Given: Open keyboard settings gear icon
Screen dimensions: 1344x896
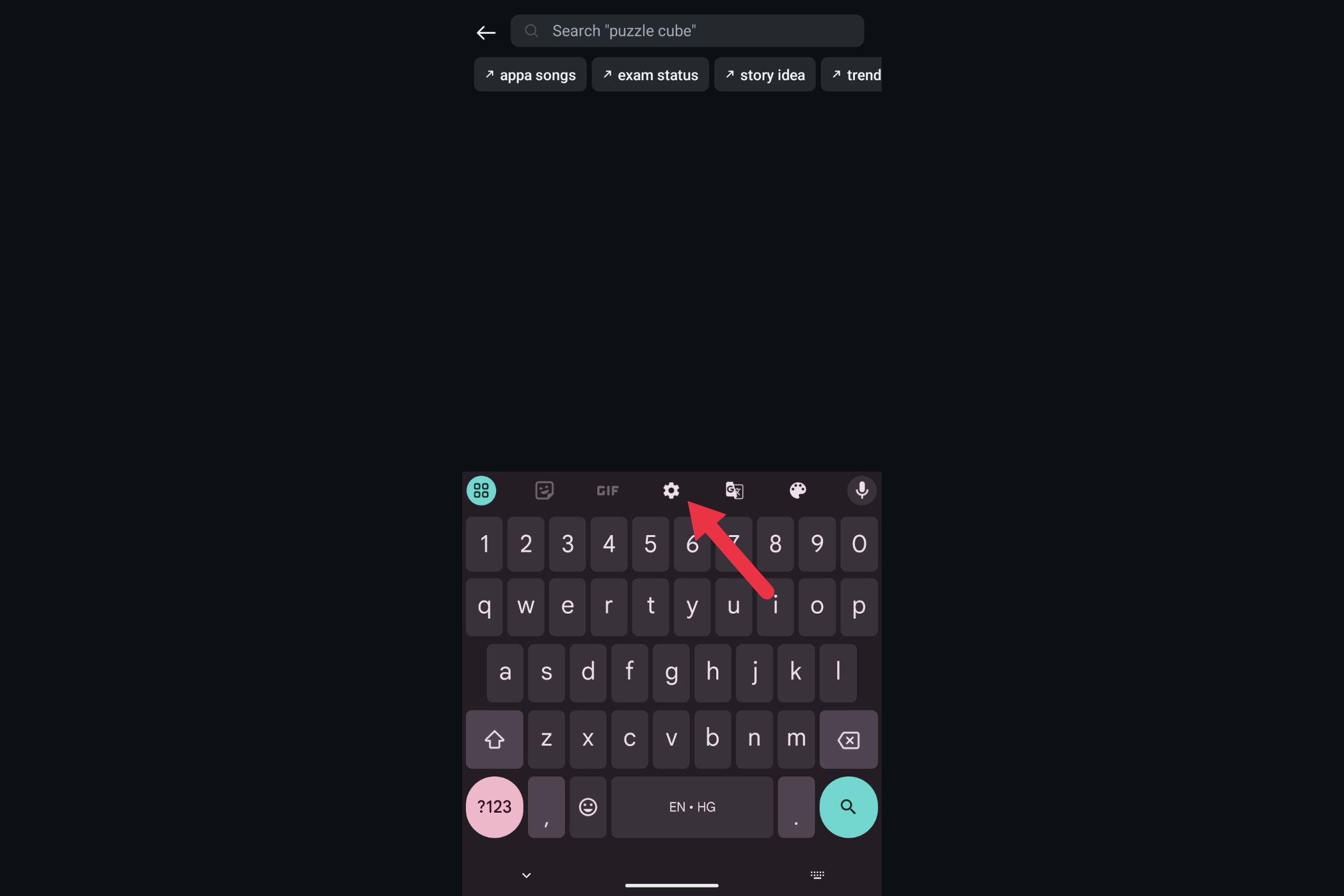Looking at the screenshot, I should point(671,490).
